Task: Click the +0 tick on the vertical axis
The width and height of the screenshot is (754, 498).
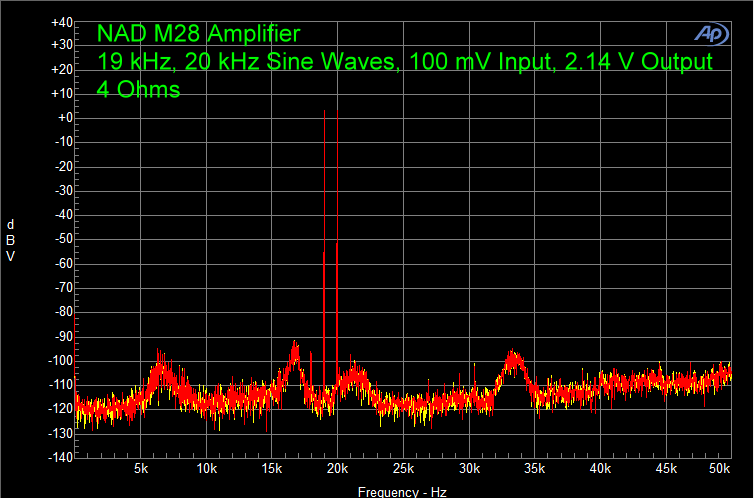Action: click(x=64, y=118)
